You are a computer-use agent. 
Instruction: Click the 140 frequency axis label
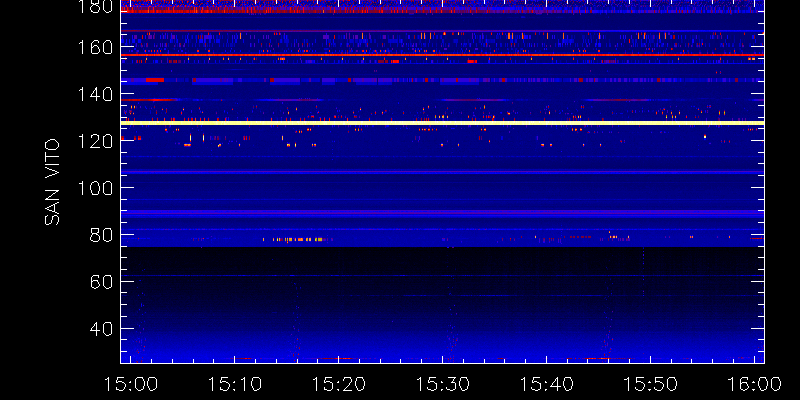point(94,94)
